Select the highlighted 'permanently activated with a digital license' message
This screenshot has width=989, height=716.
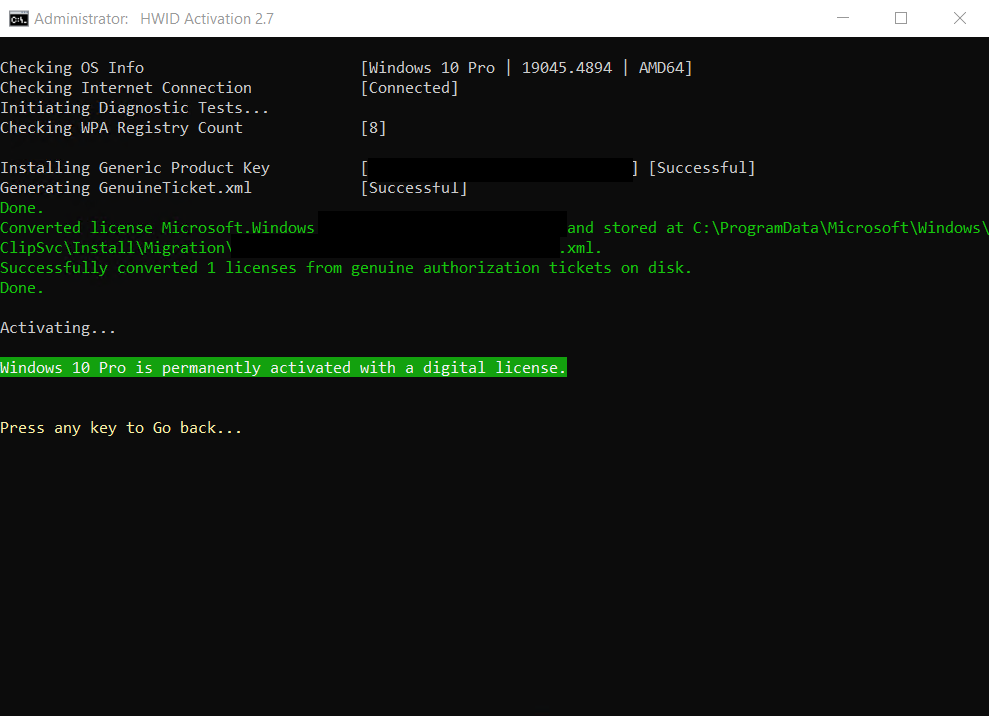(283, 367)
